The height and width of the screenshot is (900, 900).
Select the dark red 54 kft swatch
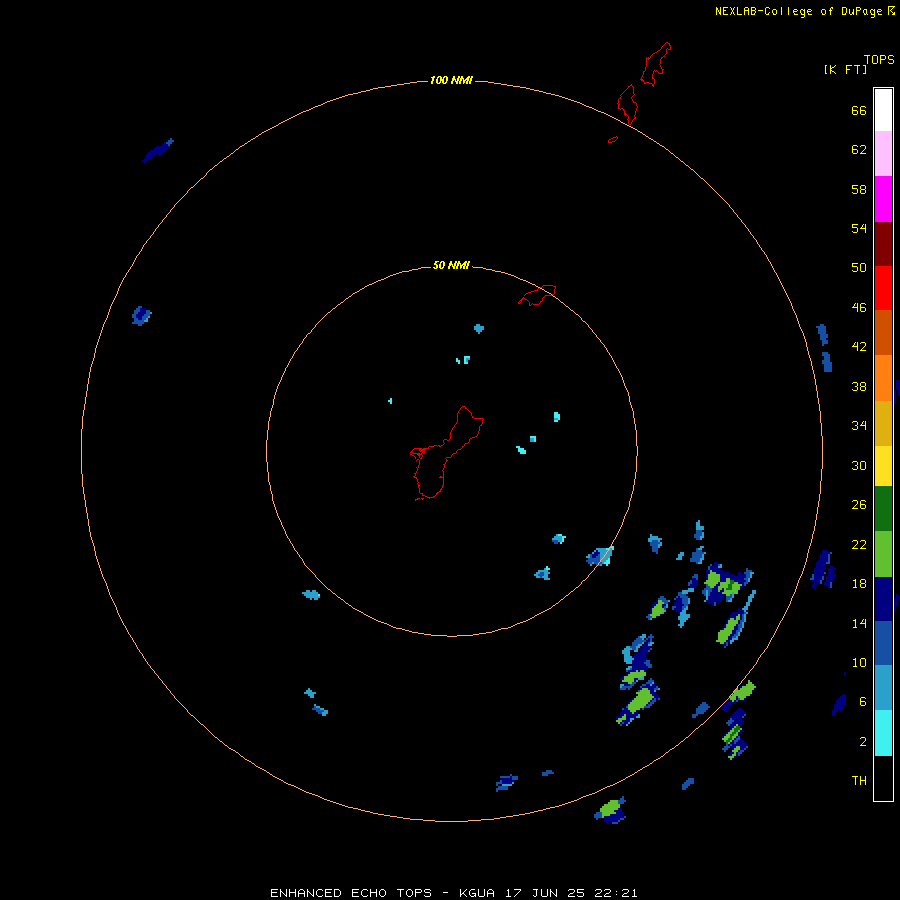coord(883,243)
